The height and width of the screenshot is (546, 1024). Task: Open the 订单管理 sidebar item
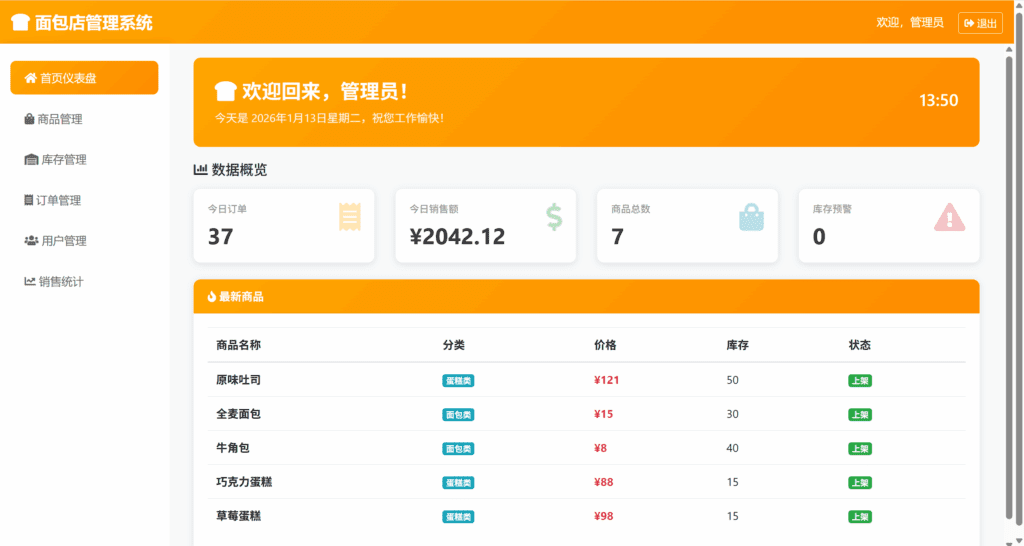(58, 200)
